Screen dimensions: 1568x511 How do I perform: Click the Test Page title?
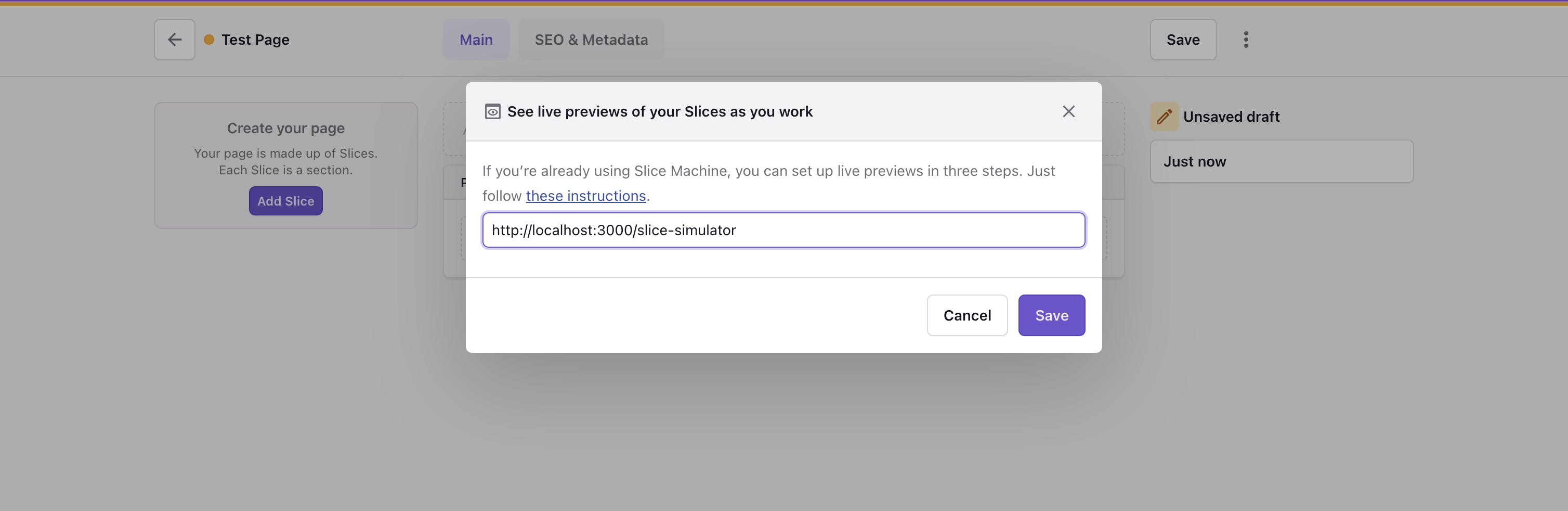pyautogui.click(x=255, y=39)
